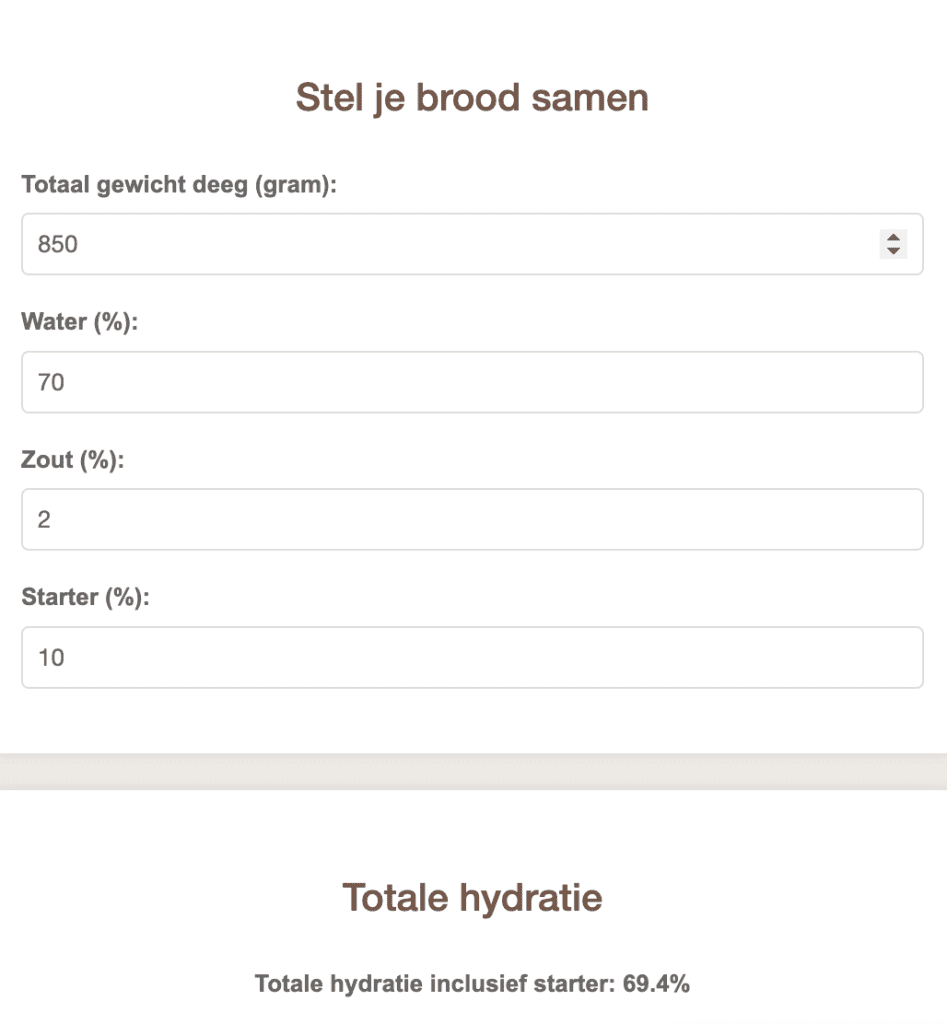Click the 'Starter (%):' label text

(x=86, y=597)
